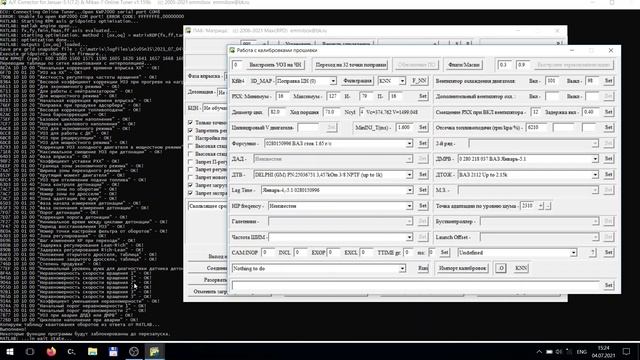Toggle the first checkbox in matrix window

191,122
